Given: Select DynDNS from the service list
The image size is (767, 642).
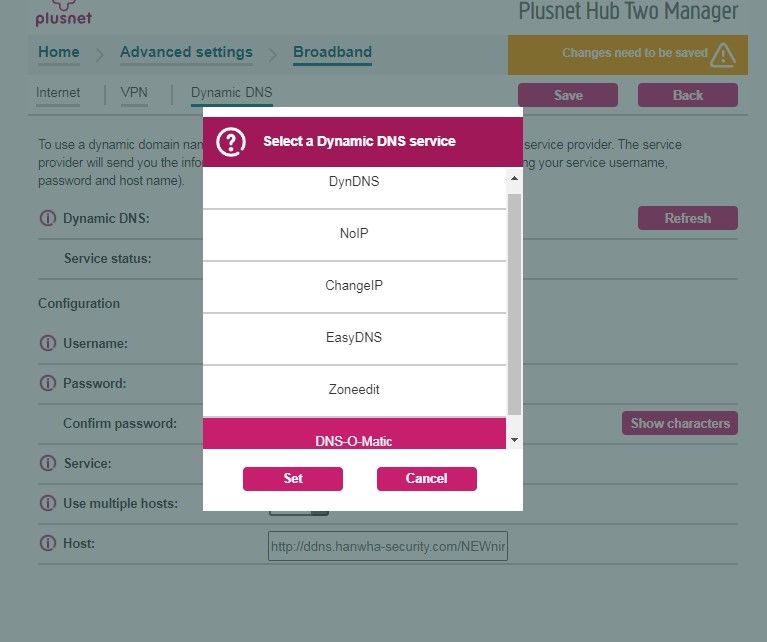Looking at the screenshot, I should (x=354, y=182).
